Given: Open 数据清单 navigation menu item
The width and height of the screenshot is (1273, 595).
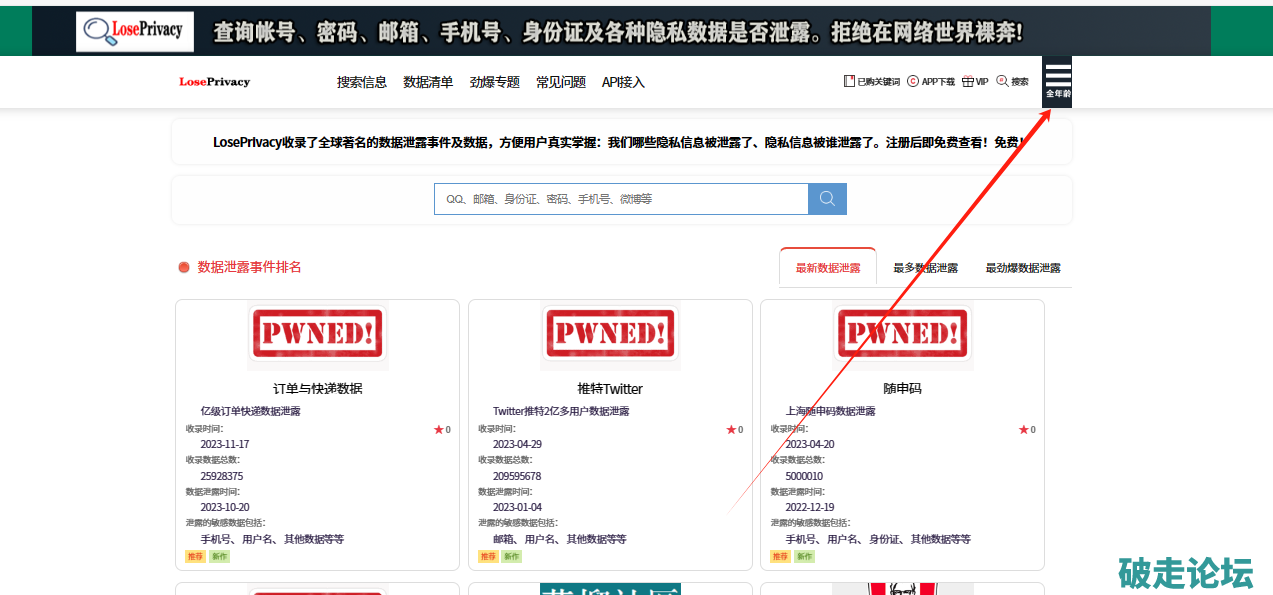Looking at the screenshot, I should tap(428, 82).
